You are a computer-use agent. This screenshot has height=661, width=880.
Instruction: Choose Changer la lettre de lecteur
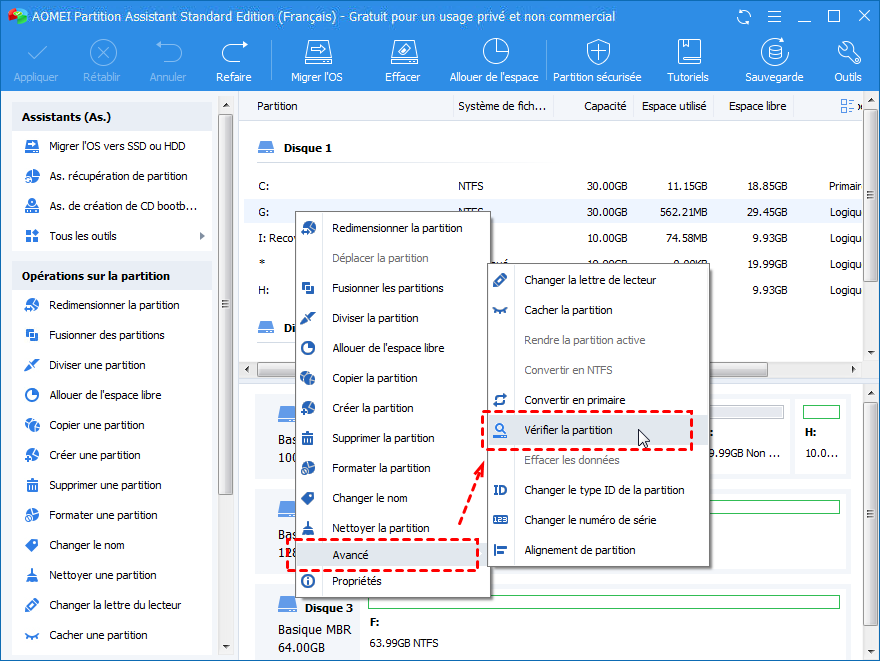point(589,280)
